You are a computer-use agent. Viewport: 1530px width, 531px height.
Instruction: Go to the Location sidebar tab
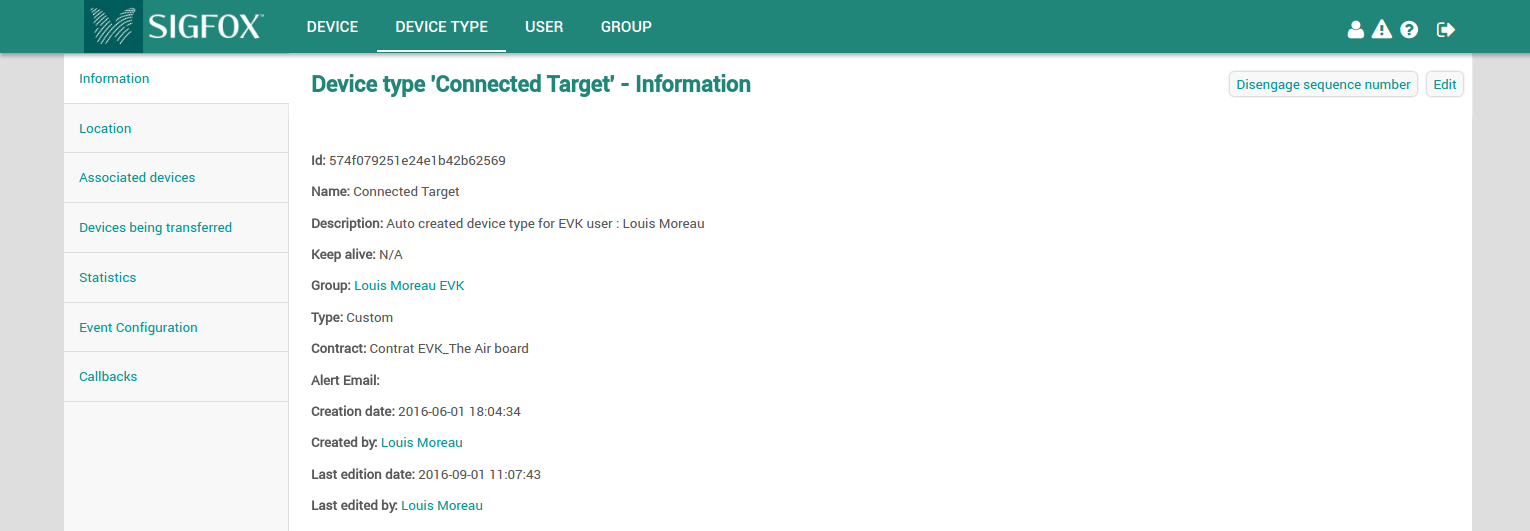pyautogui.click(x=176, y=128)
